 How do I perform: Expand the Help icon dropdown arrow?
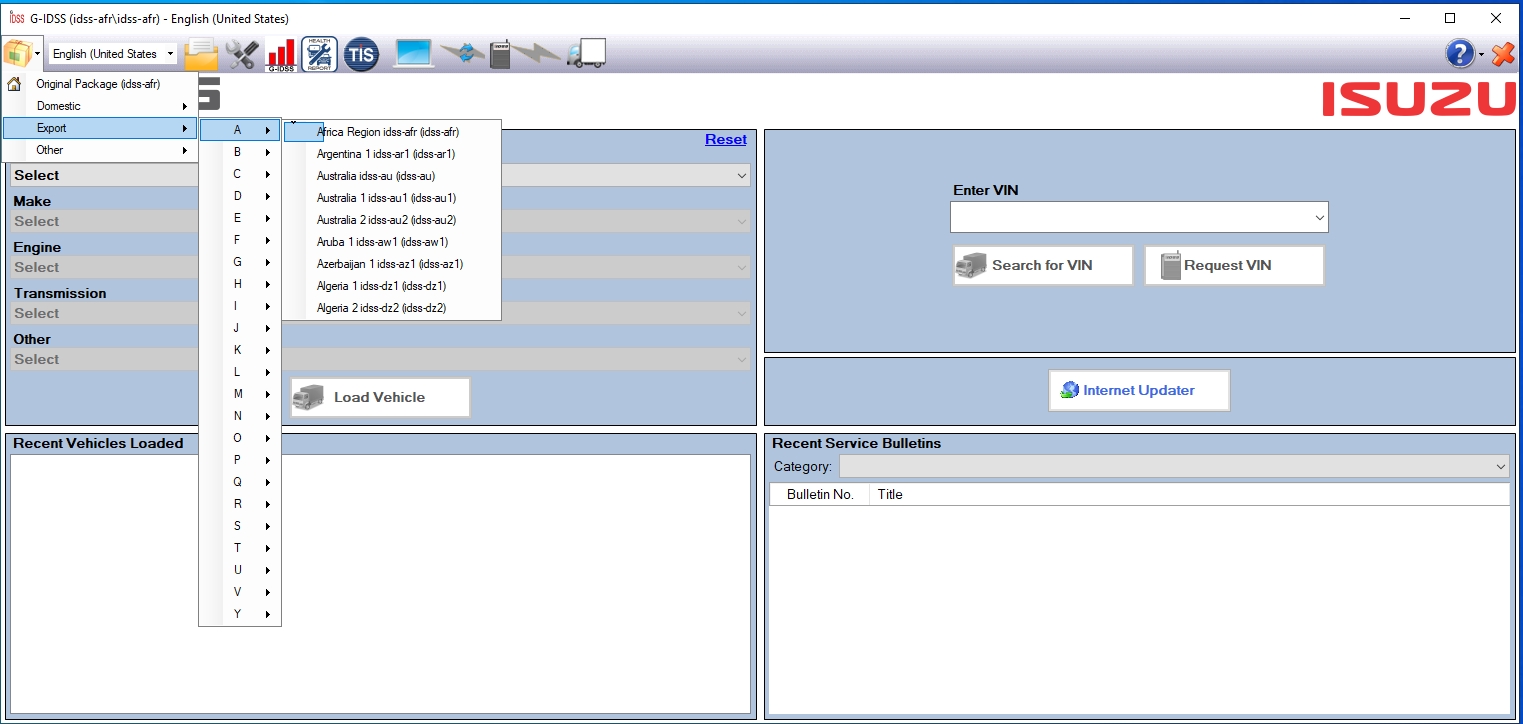click(1482, 54)
